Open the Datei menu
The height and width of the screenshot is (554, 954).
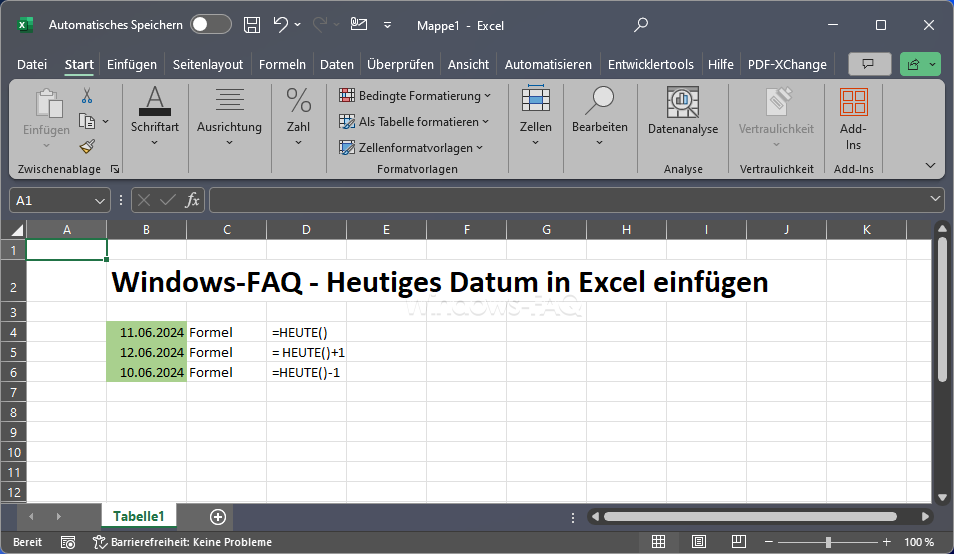(x=32, y=64)
